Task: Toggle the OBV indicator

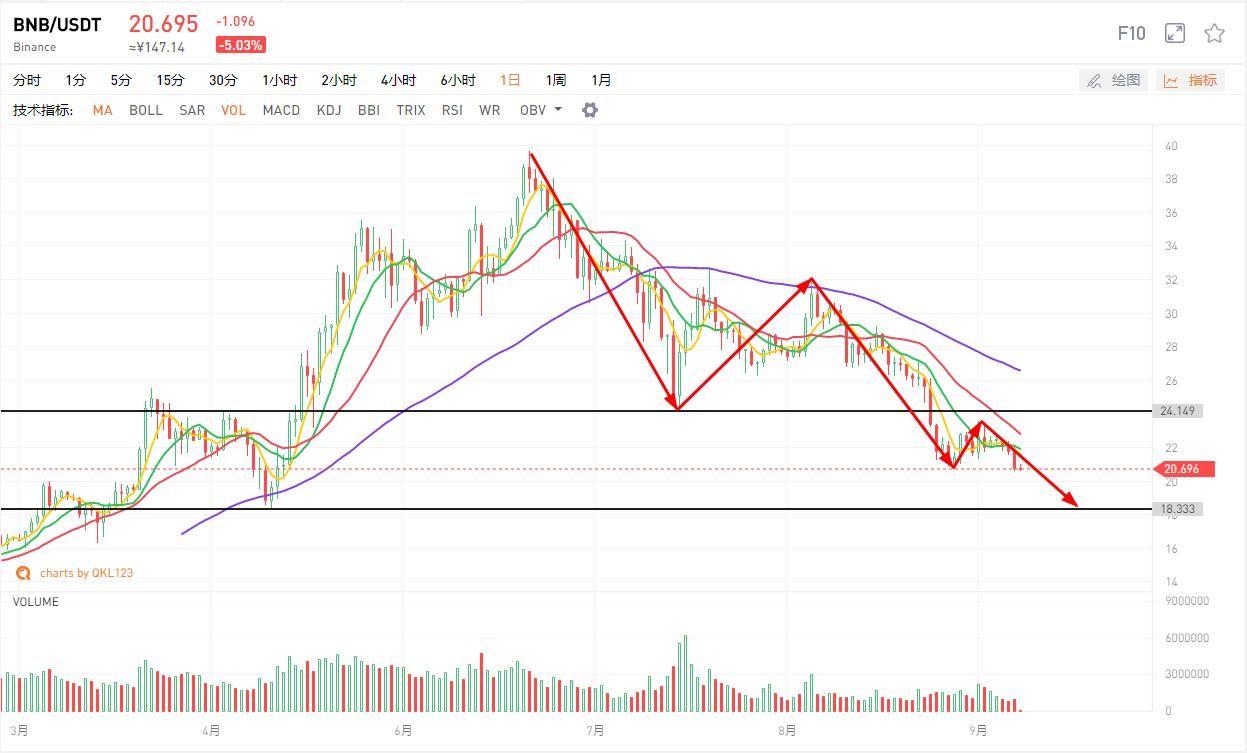Action: point(533,110)
